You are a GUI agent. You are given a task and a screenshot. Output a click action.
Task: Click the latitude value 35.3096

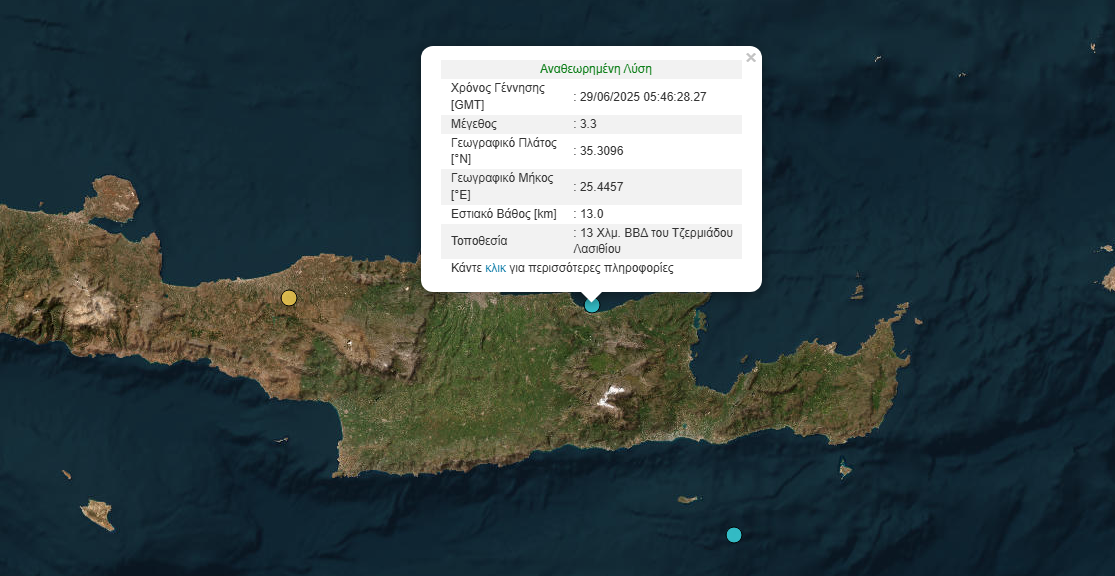601,151
